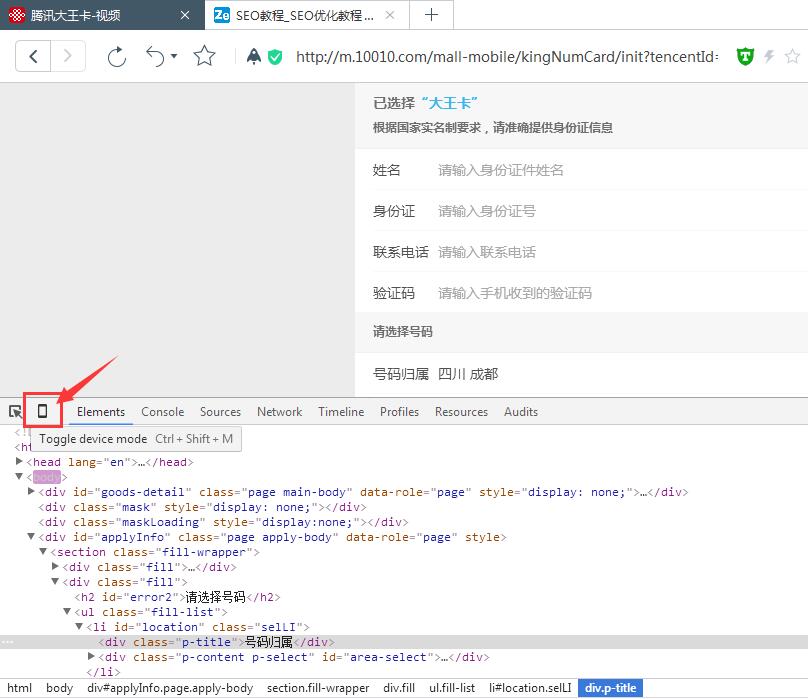Collapse the applyInfo div node
Screen dimensions: 808x699
tap(32, 537)
